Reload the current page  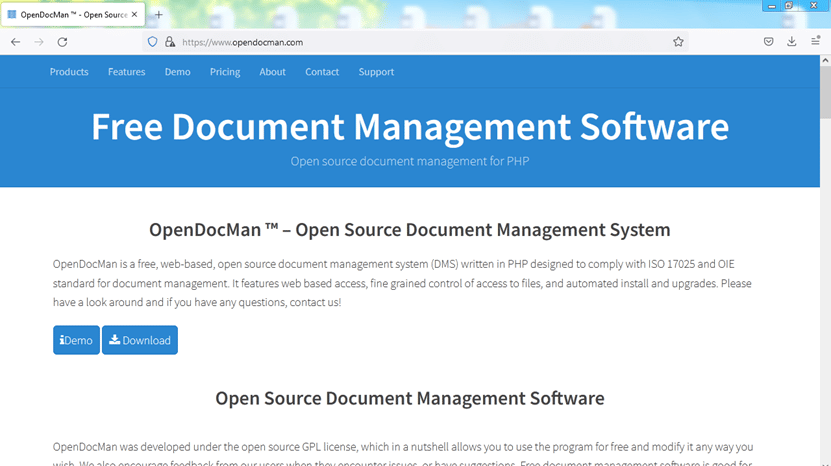(x=62, y=42)
